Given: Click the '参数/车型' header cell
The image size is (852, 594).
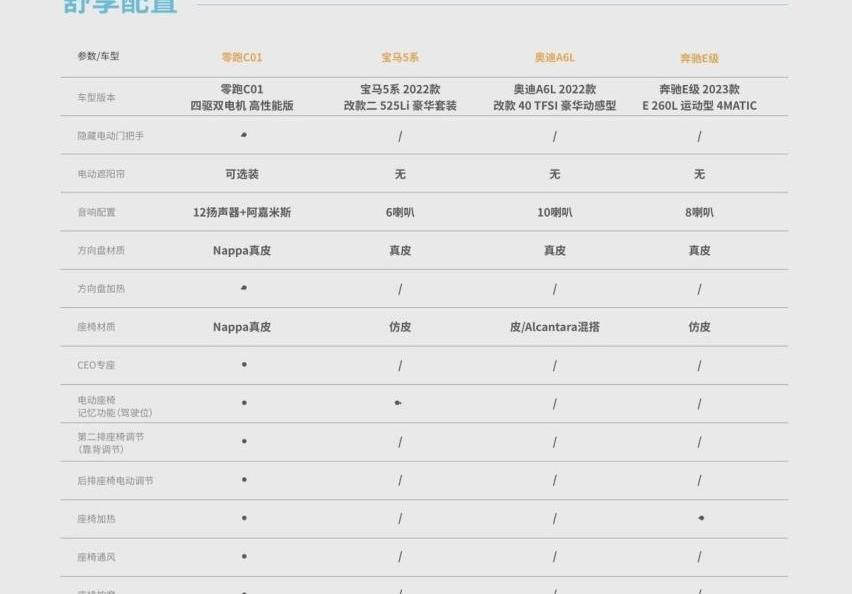Looking at the screenshot, I should pyautogui.click(x=98, y=56).
